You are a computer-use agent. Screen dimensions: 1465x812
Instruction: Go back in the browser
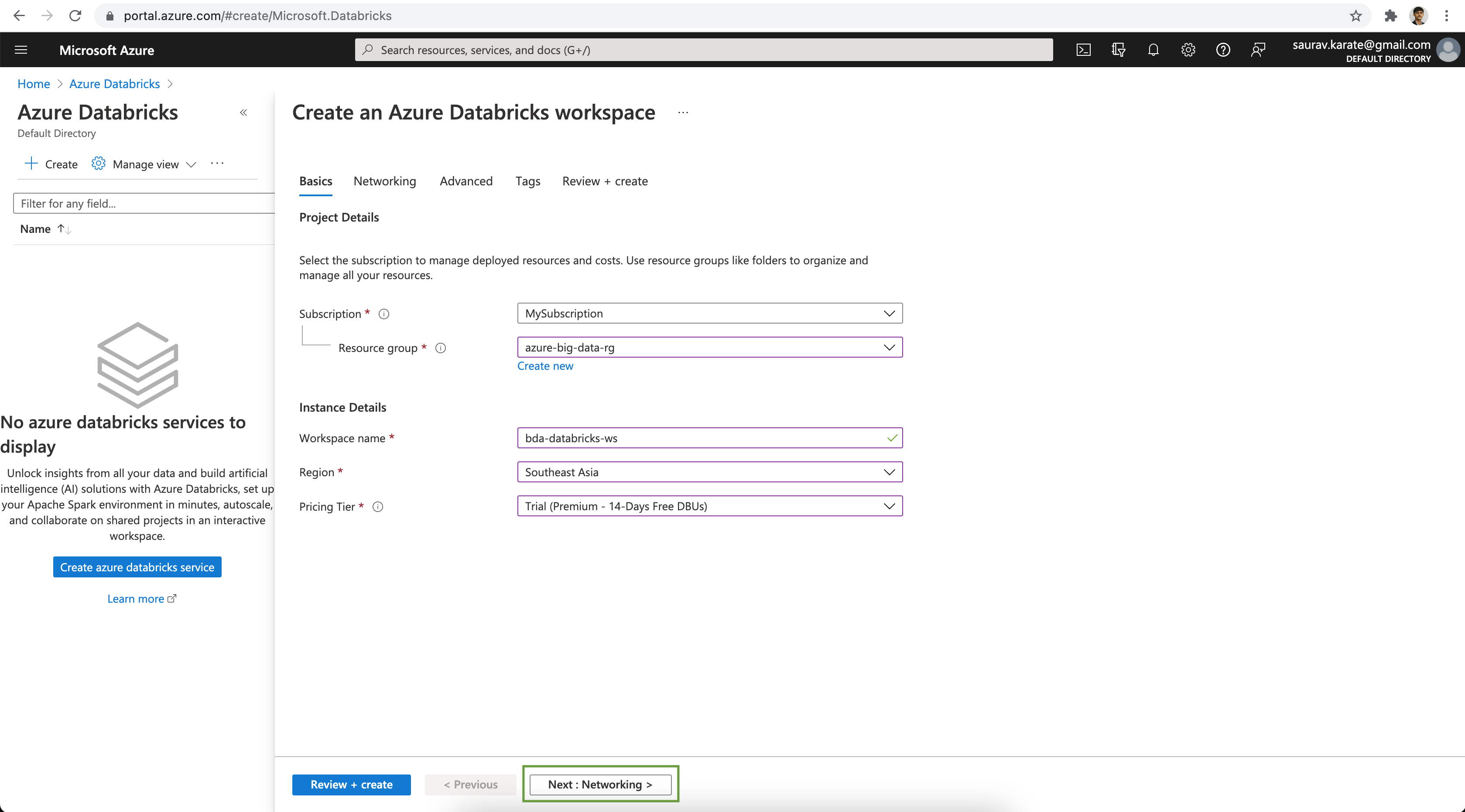(x=19, y=16)
